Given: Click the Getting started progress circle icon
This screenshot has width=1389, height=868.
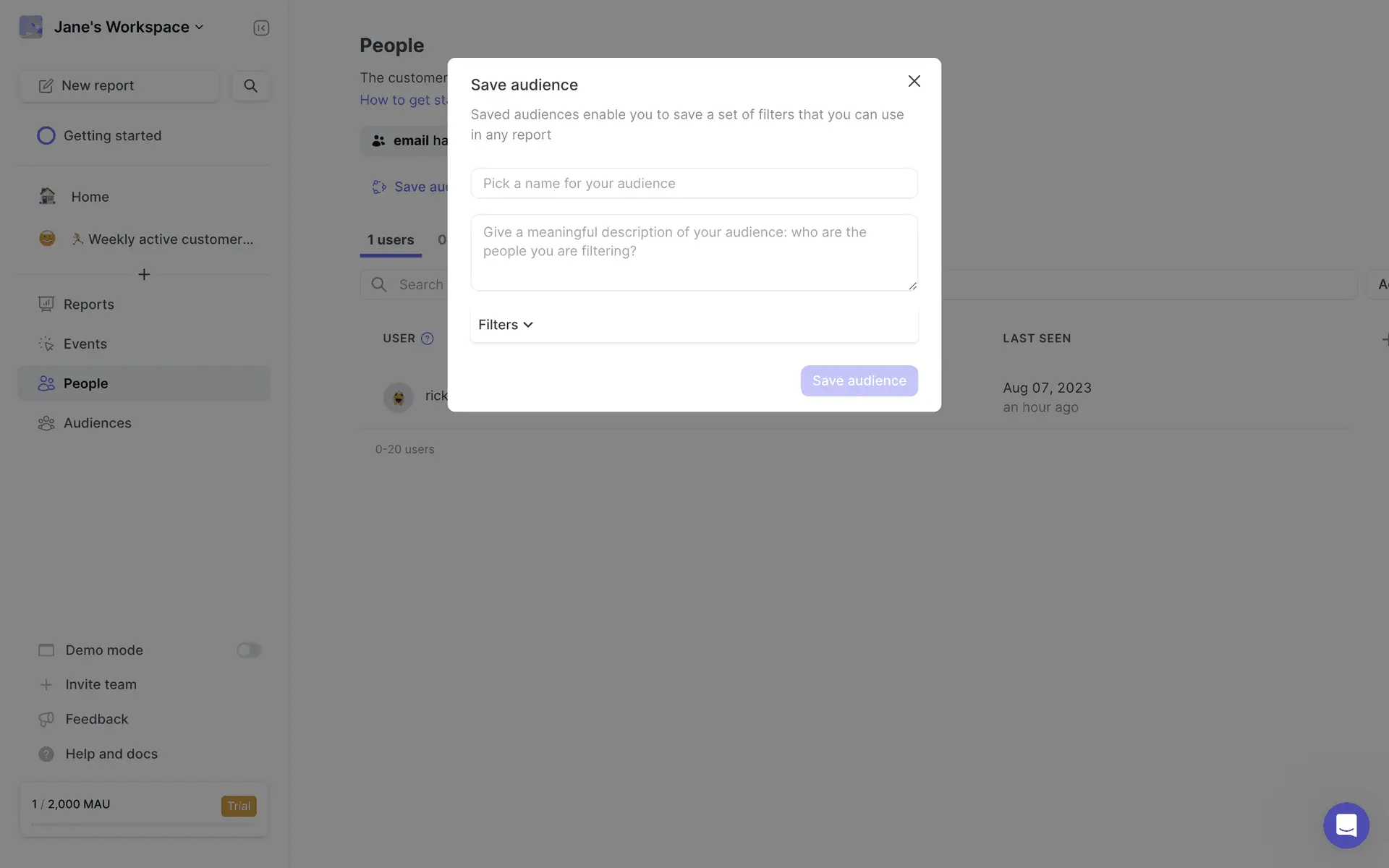Looking at the screenshot, I should coord(46,136).
